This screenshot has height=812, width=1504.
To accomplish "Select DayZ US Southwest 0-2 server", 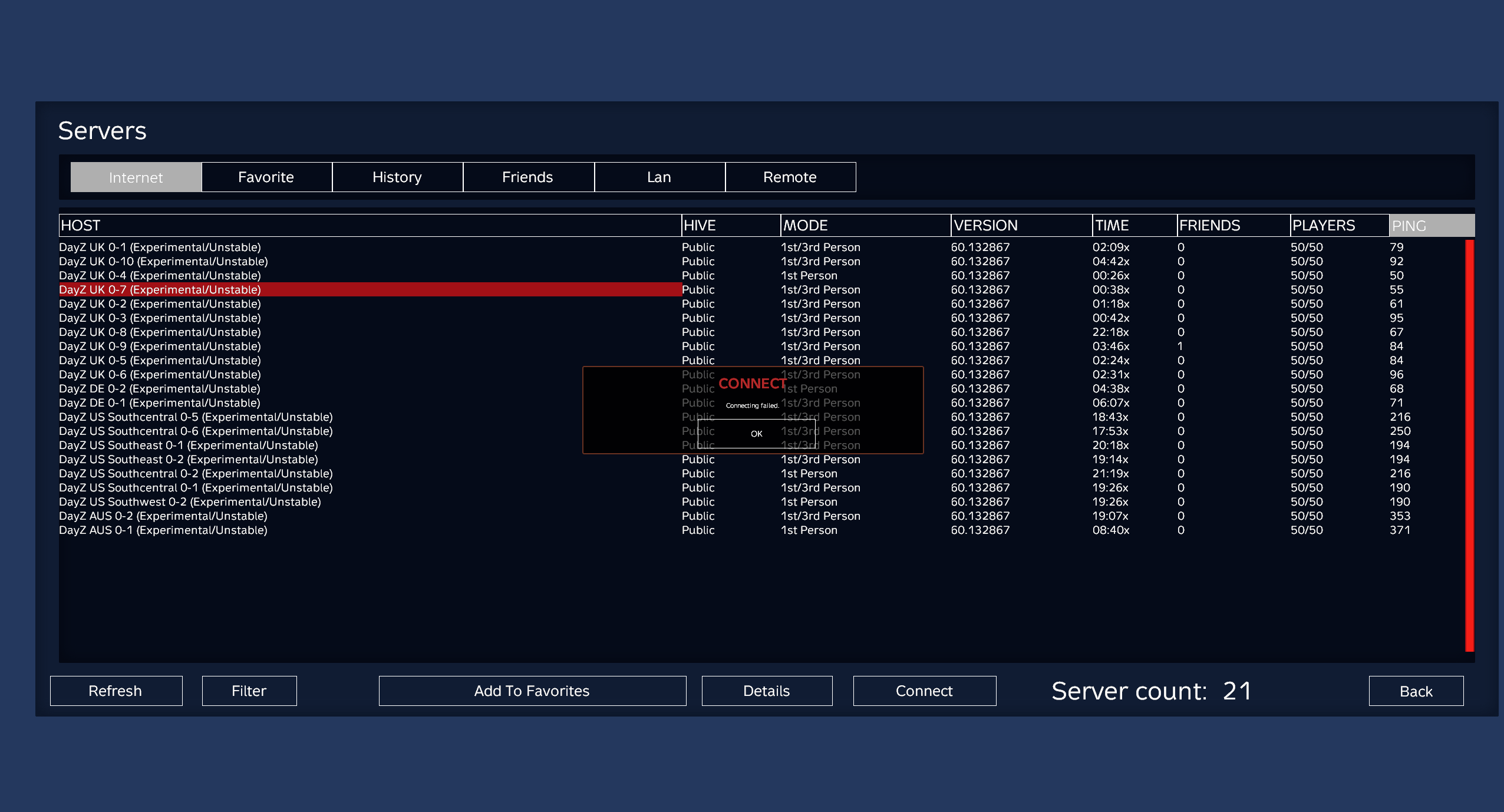I will coord(760,502).
